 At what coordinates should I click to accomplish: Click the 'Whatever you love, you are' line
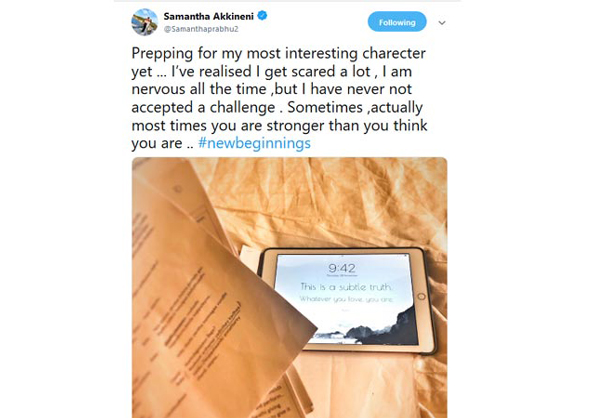tap(346, 299)
